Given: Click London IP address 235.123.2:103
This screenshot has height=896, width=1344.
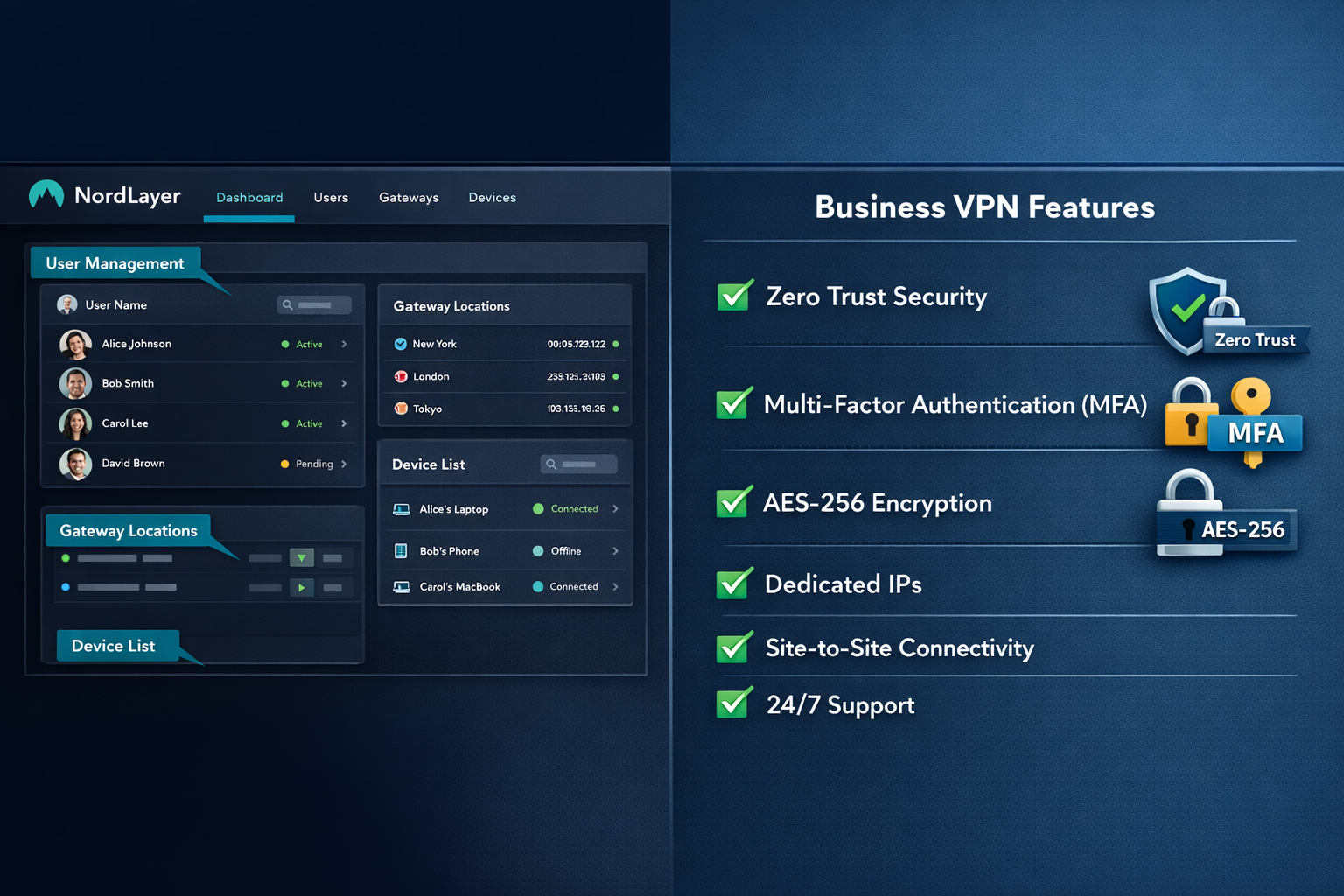Looking at the screenshot, I should [576, 376].
